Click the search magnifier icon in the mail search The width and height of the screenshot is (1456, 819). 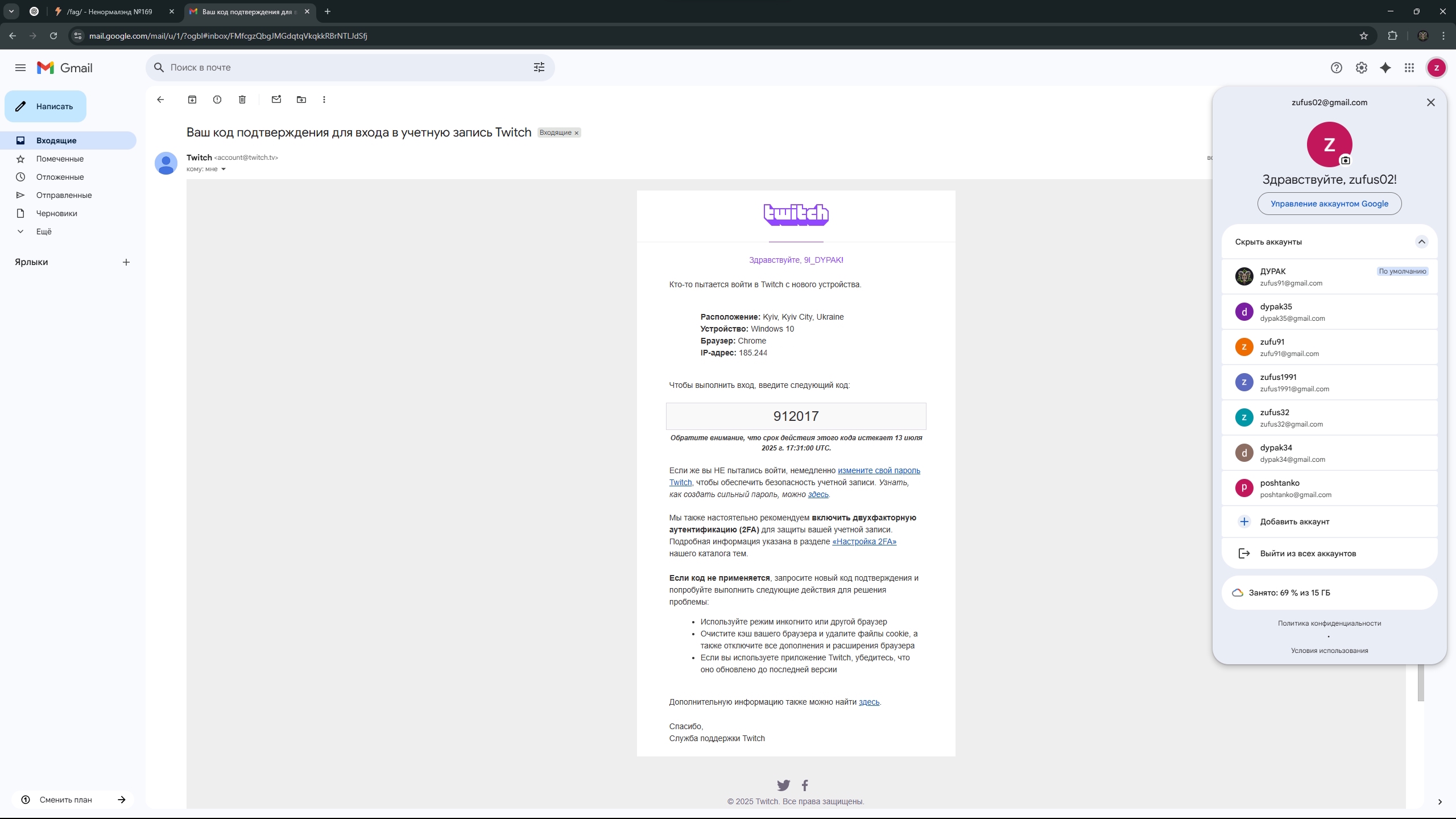click(159, 68)
